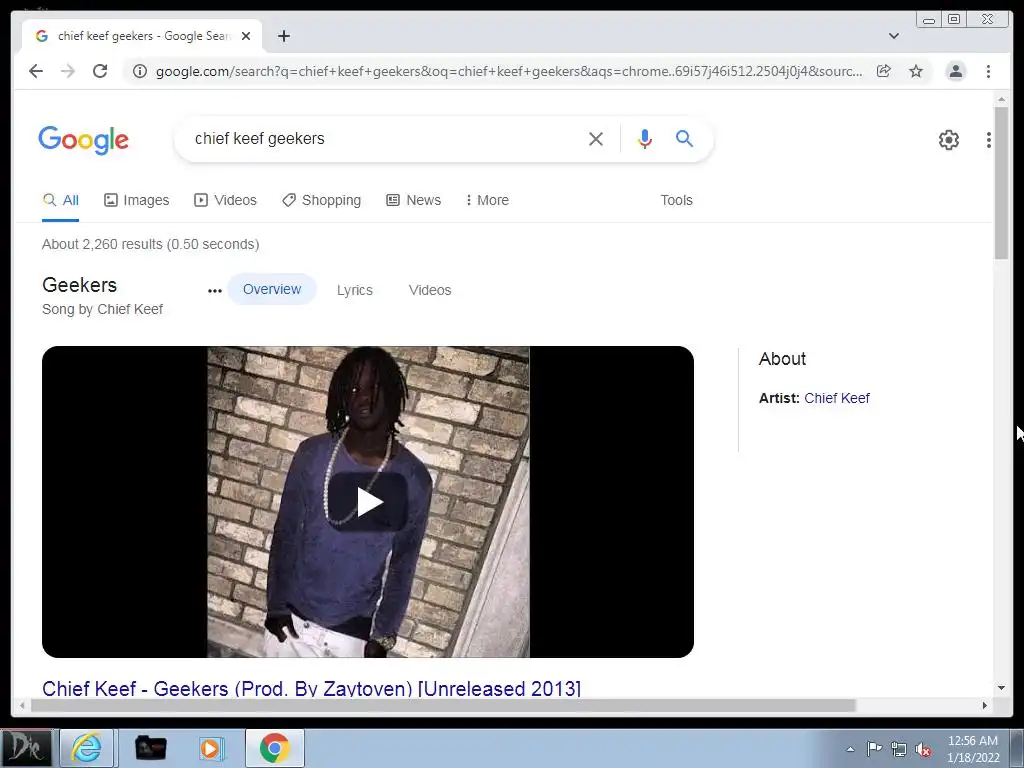Click the URL address bar
The width and height of the screenshot is (1024, 768).
509,71
